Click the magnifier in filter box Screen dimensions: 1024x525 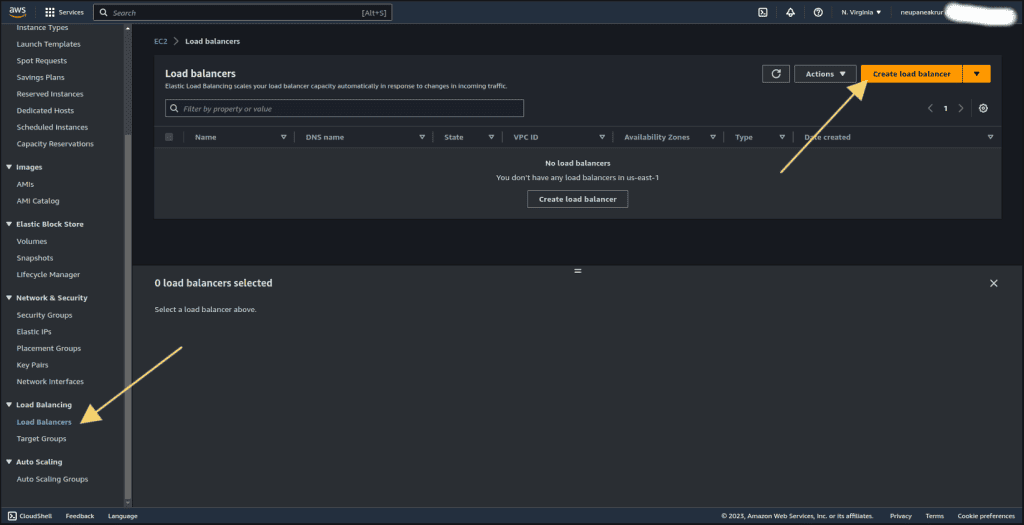tap(174, 108)
